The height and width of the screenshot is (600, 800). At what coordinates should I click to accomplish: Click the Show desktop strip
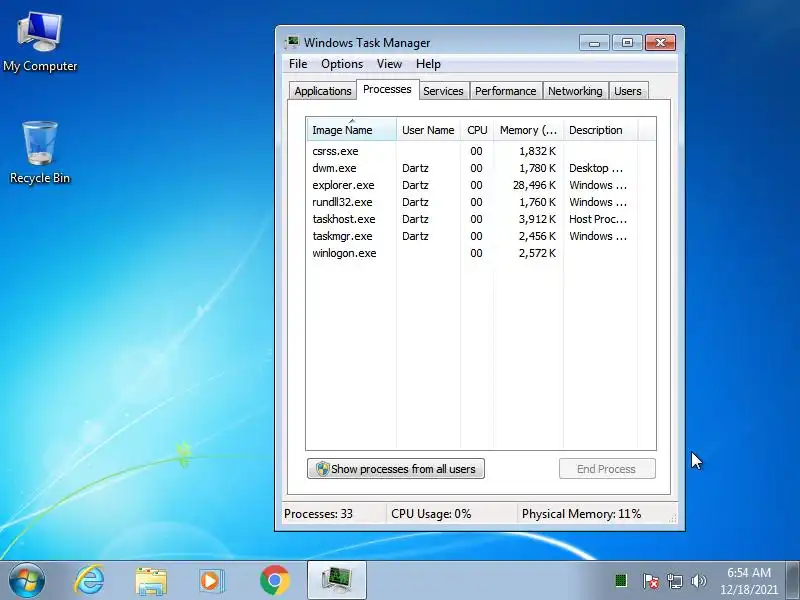coord(793,580)
